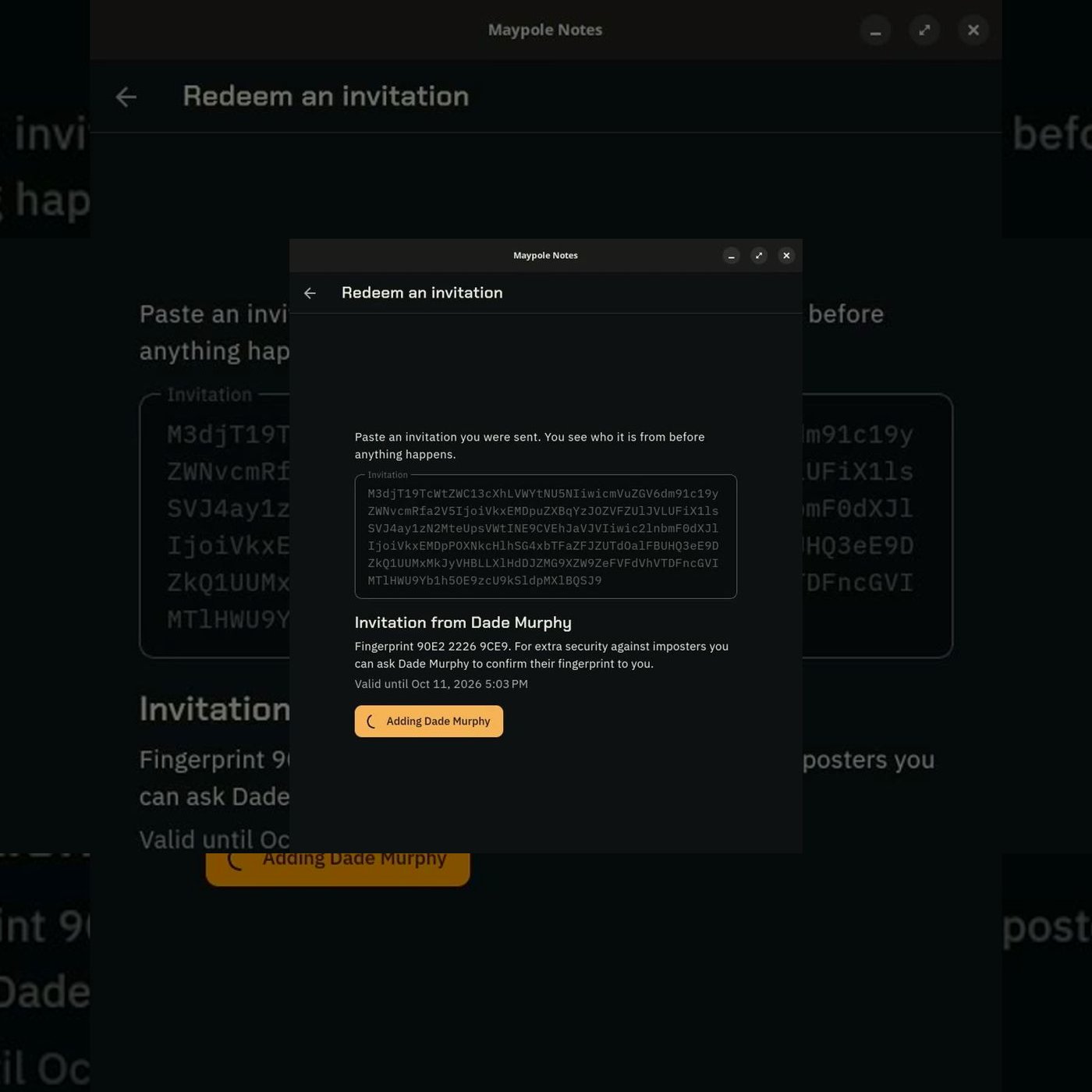The height and width of the screenshot is (1092, 1092).
Task: Click the Adding Dade Murphy button
Action: (429, 721)
